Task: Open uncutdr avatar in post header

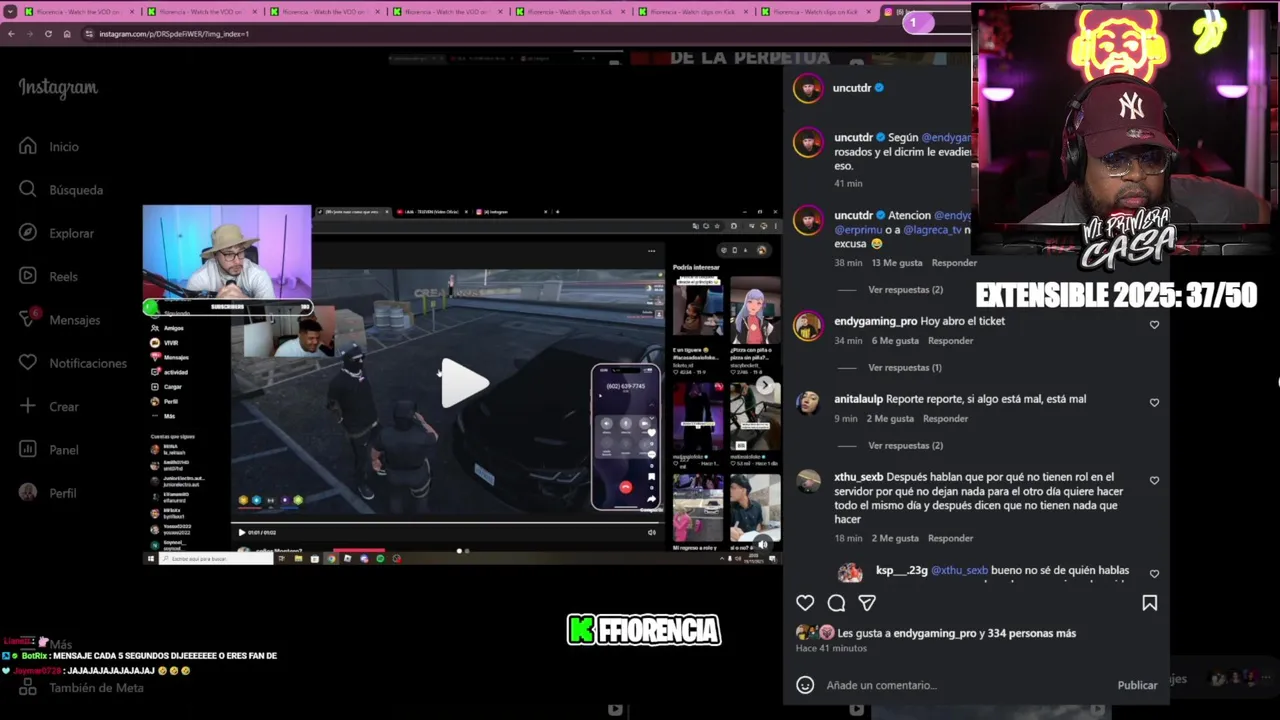Action: click(808, 88)
